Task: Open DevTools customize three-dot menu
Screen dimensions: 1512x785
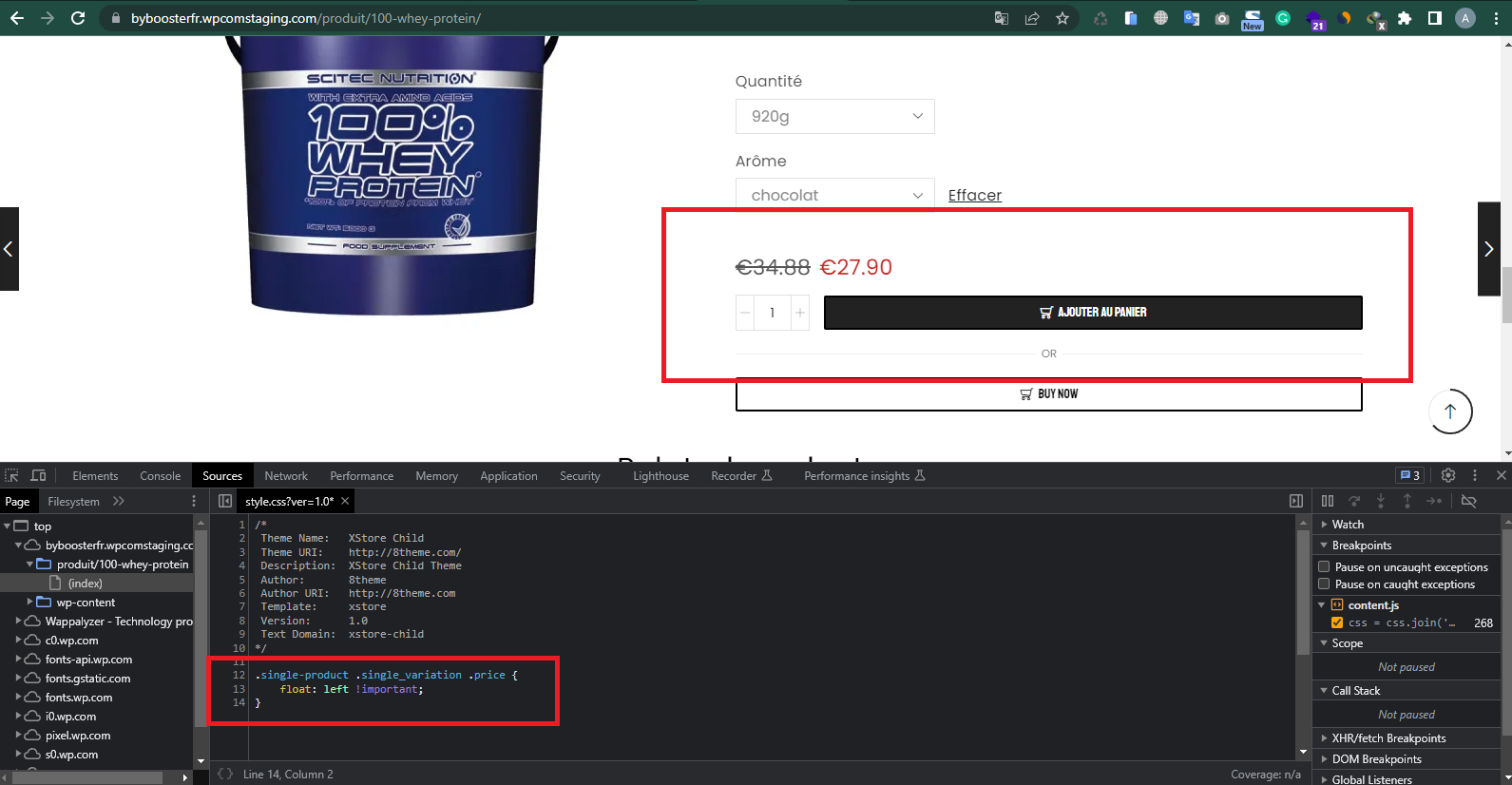Action: (1475, 475)
